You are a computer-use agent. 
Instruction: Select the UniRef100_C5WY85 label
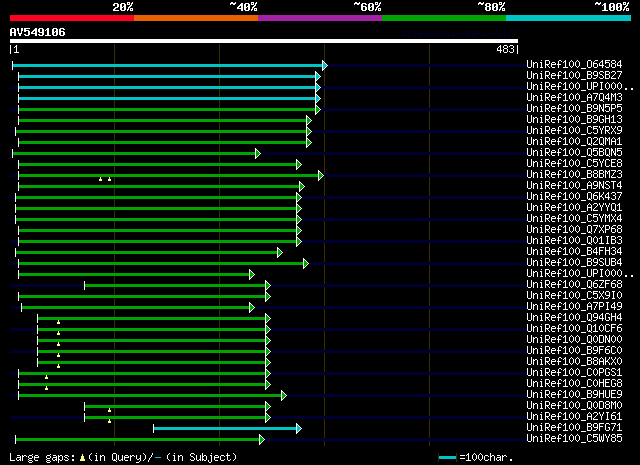574,439
